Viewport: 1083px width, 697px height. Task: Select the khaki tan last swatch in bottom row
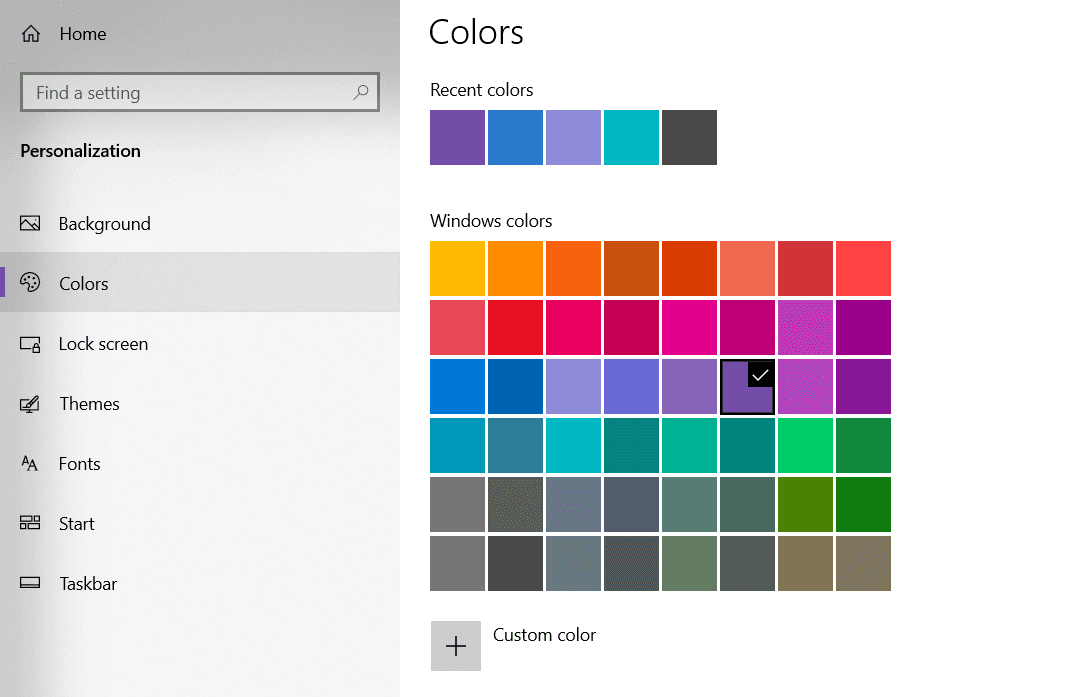pos(863,564)
